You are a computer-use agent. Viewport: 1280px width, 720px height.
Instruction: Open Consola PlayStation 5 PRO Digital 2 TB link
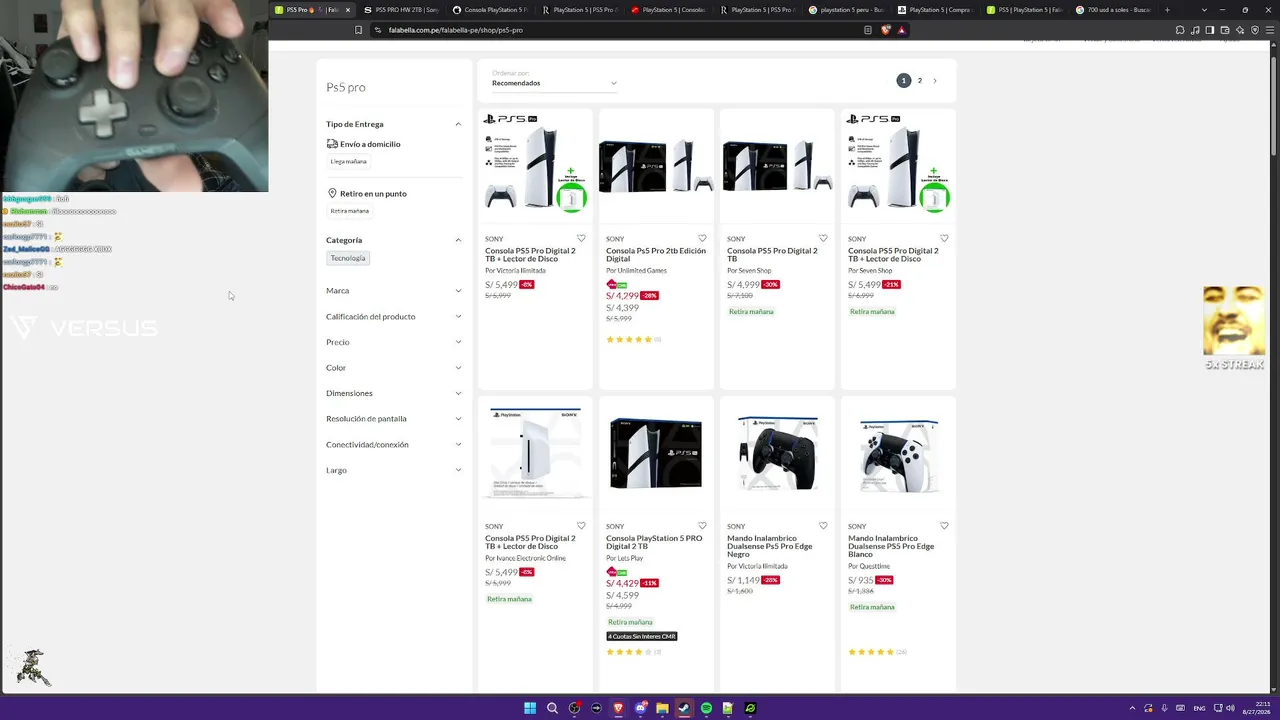pyautogui.click(x=654, y=542)
